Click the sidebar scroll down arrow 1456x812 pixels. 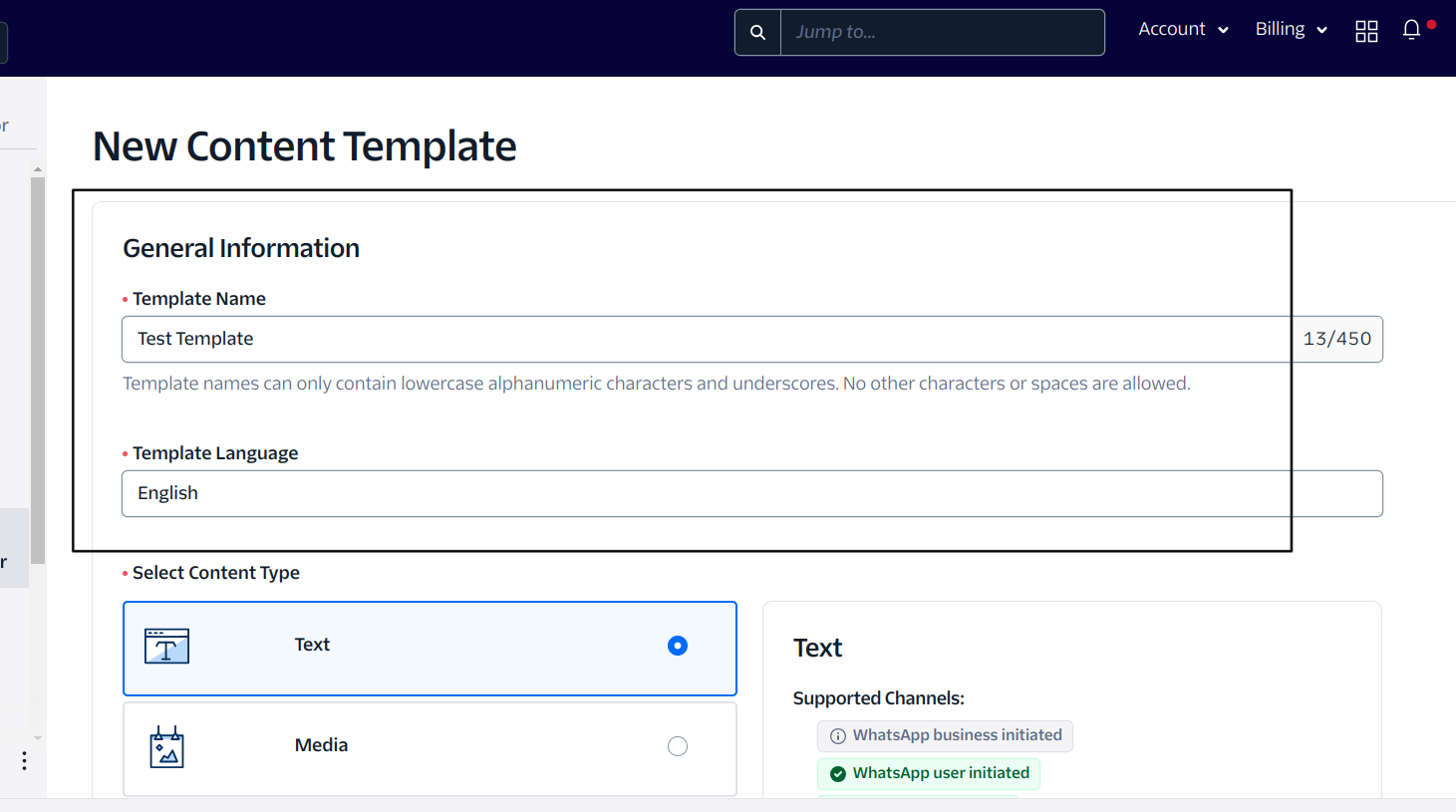[x=38, y=738]
